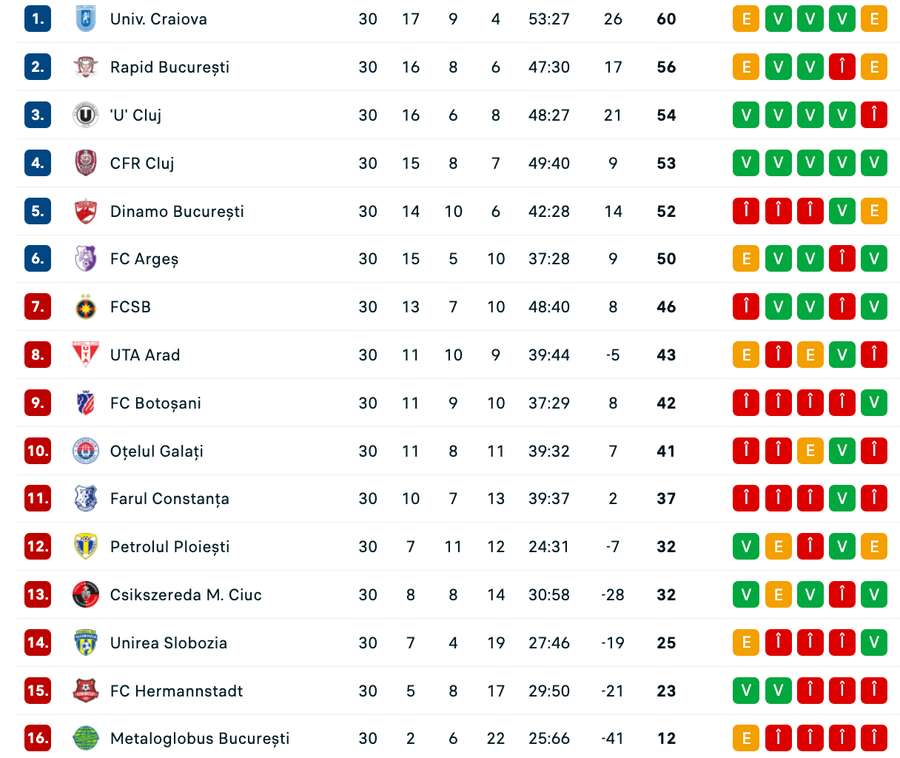Image resolution: width=900 pixels, height=758 pixels.
Task: Click the Metaloglobus București club crest
Action: pyautogui.click(x=85, y=739)
